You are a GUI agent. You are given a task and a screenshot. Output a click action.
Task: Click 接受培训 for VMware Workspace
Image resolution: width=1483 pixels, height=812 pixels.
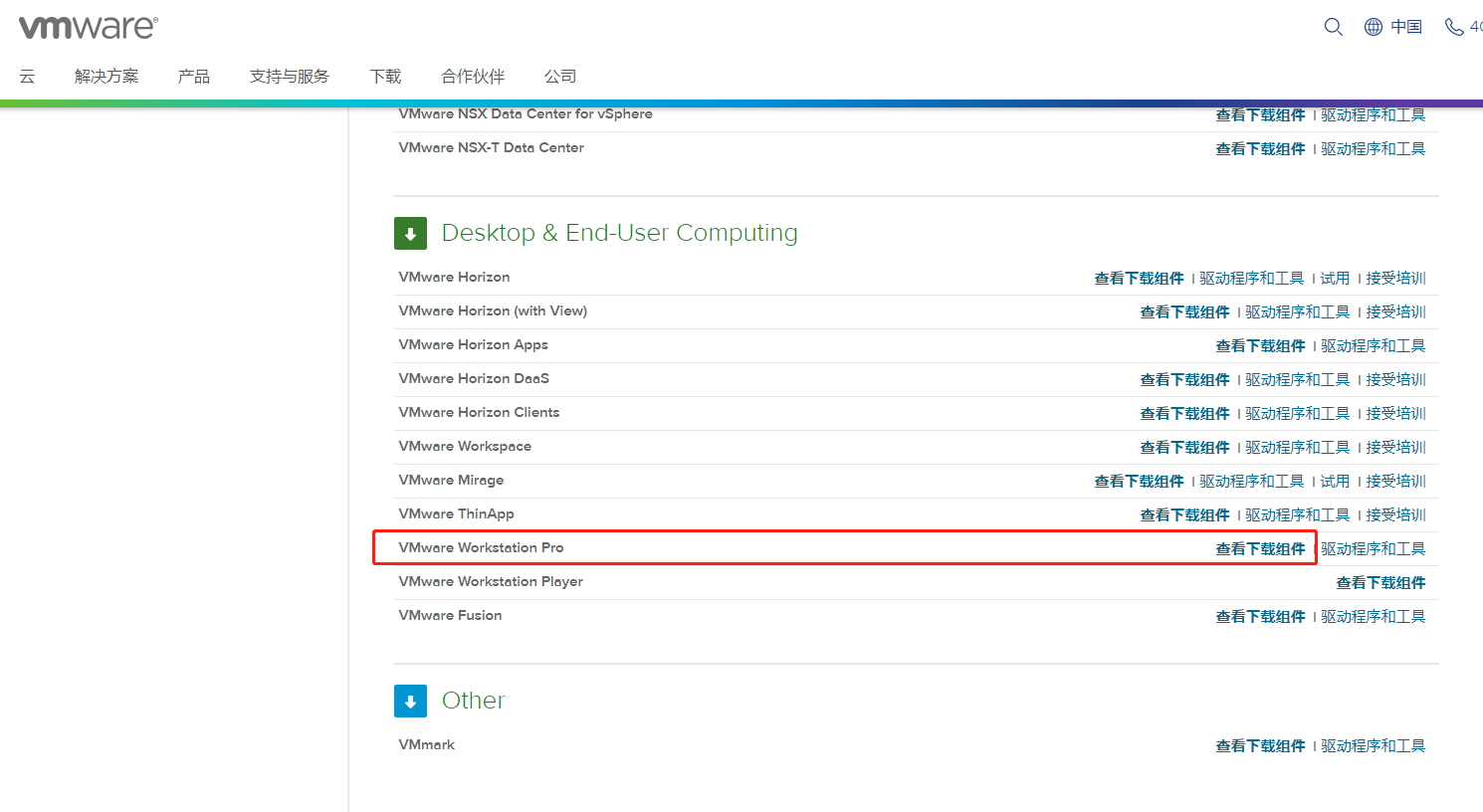1395,447
